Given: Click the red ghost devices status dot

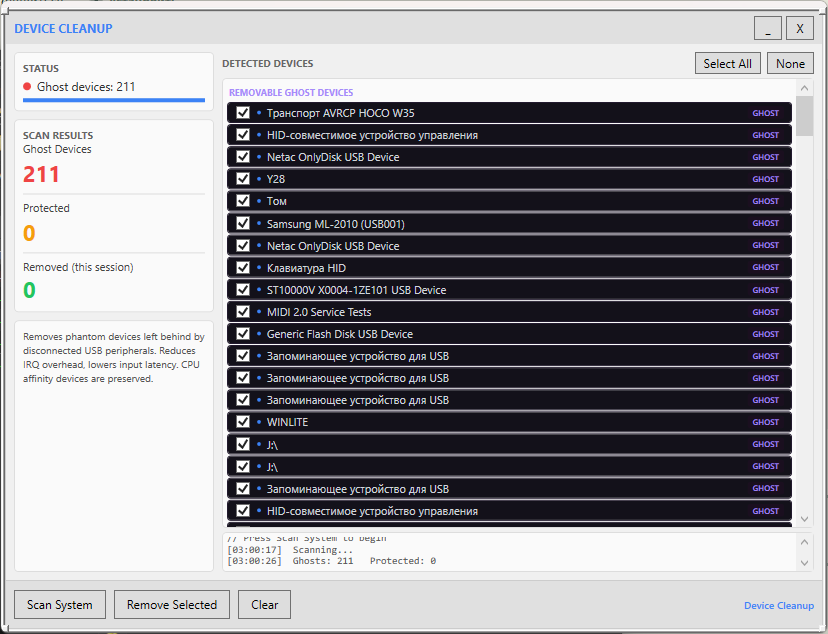Looking at the screenshot, I should point(27,87).
